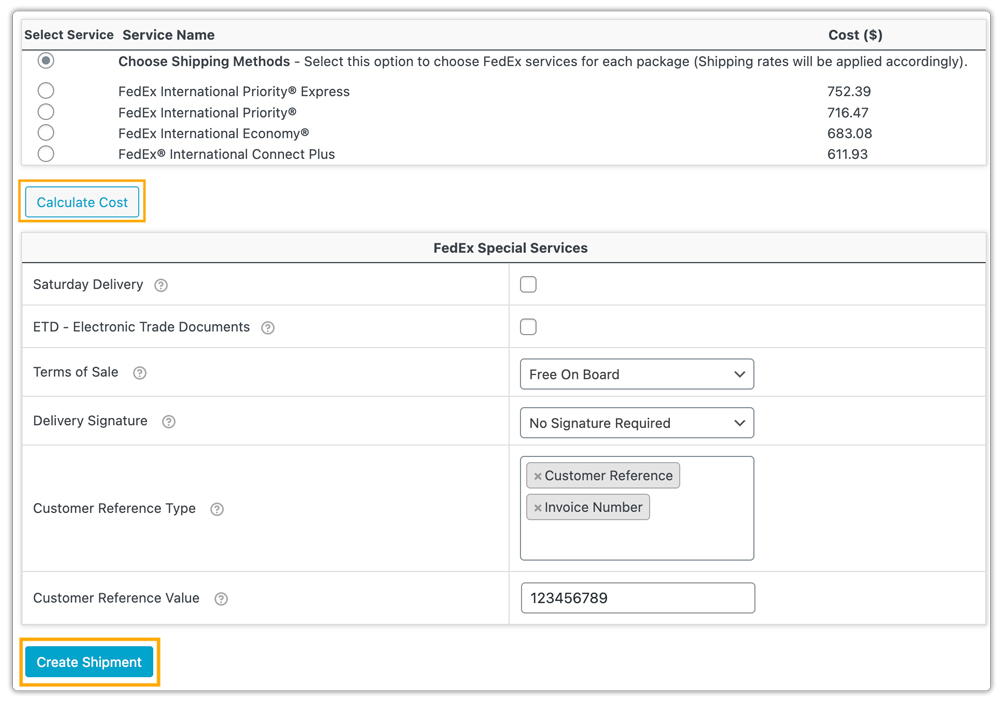
Task: Click the Customer Reference Value input field
Action: 637,598
